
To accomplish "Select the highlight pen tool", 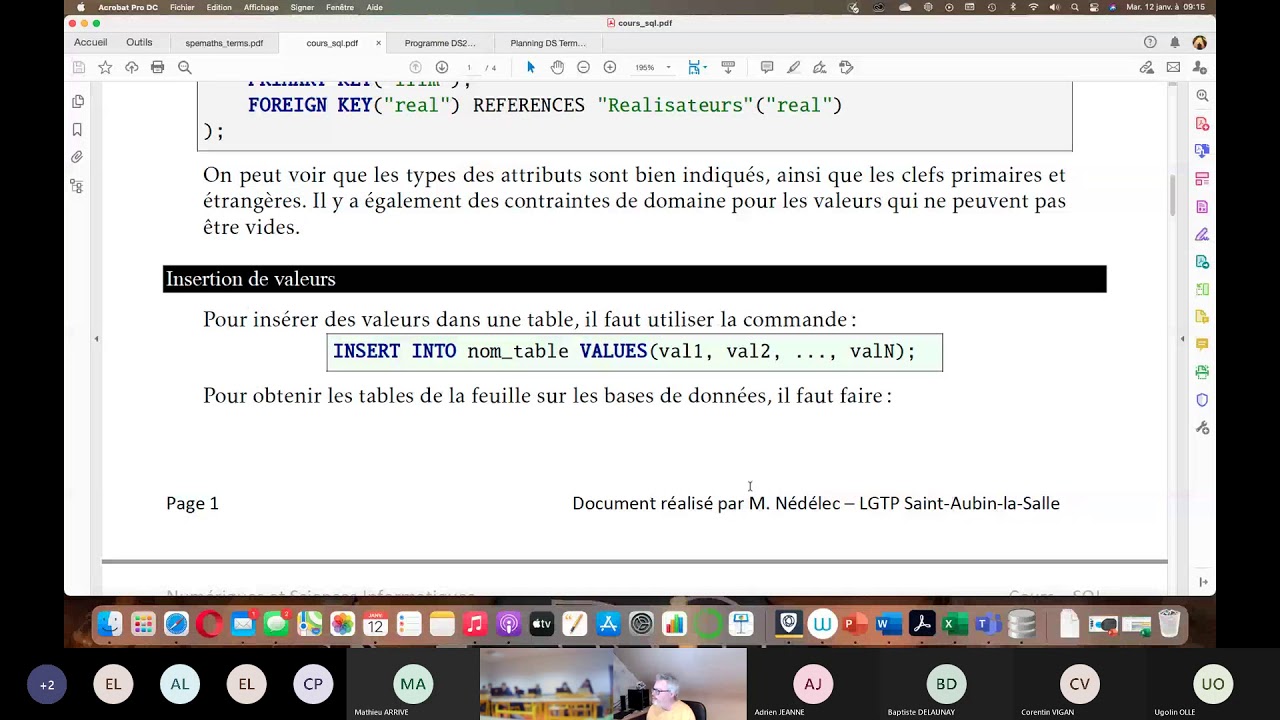I will [x=793, y=67].
